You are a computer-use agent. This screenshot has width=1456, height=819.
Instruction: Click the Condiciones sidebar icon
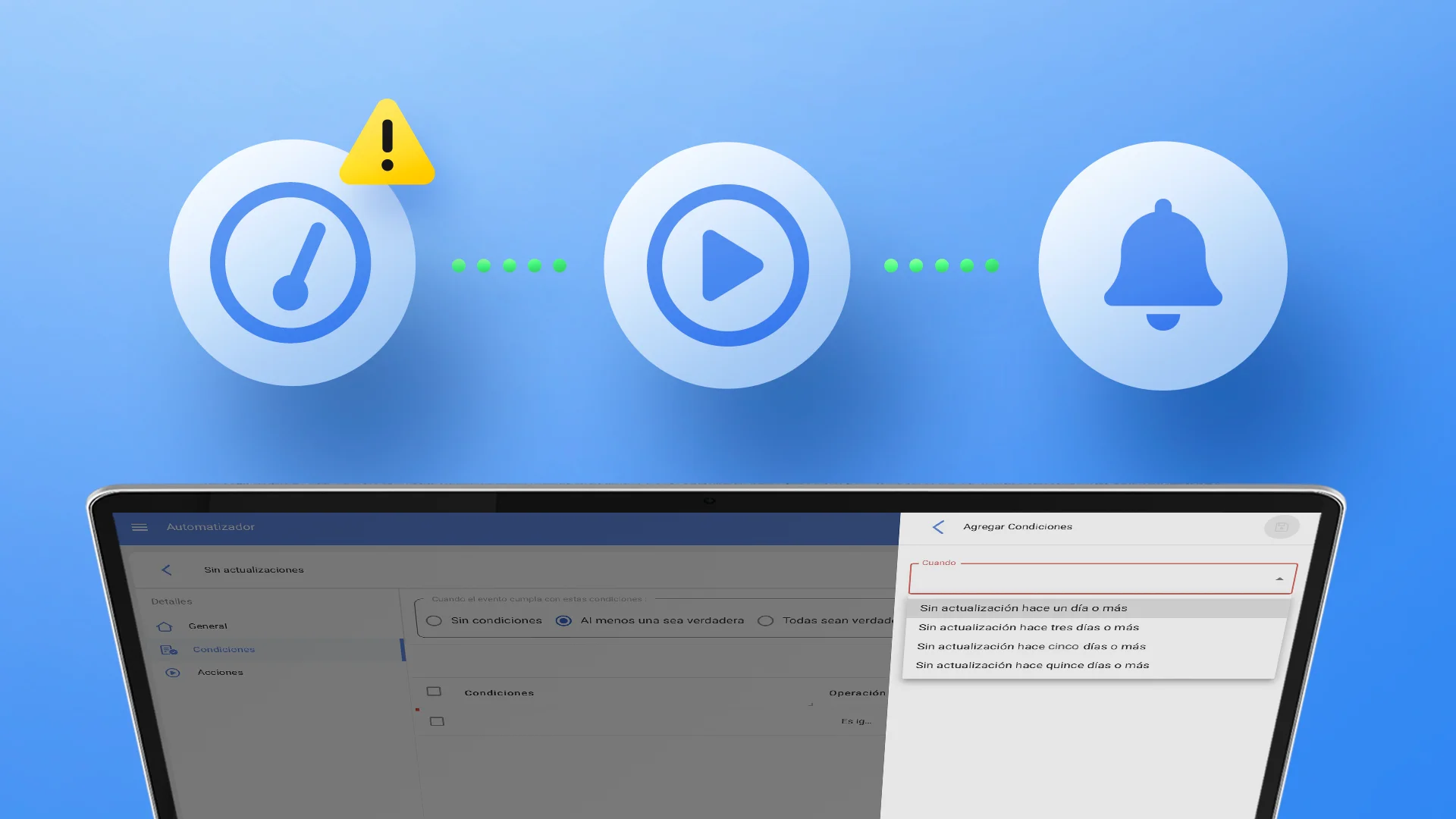tap(168, 650)
